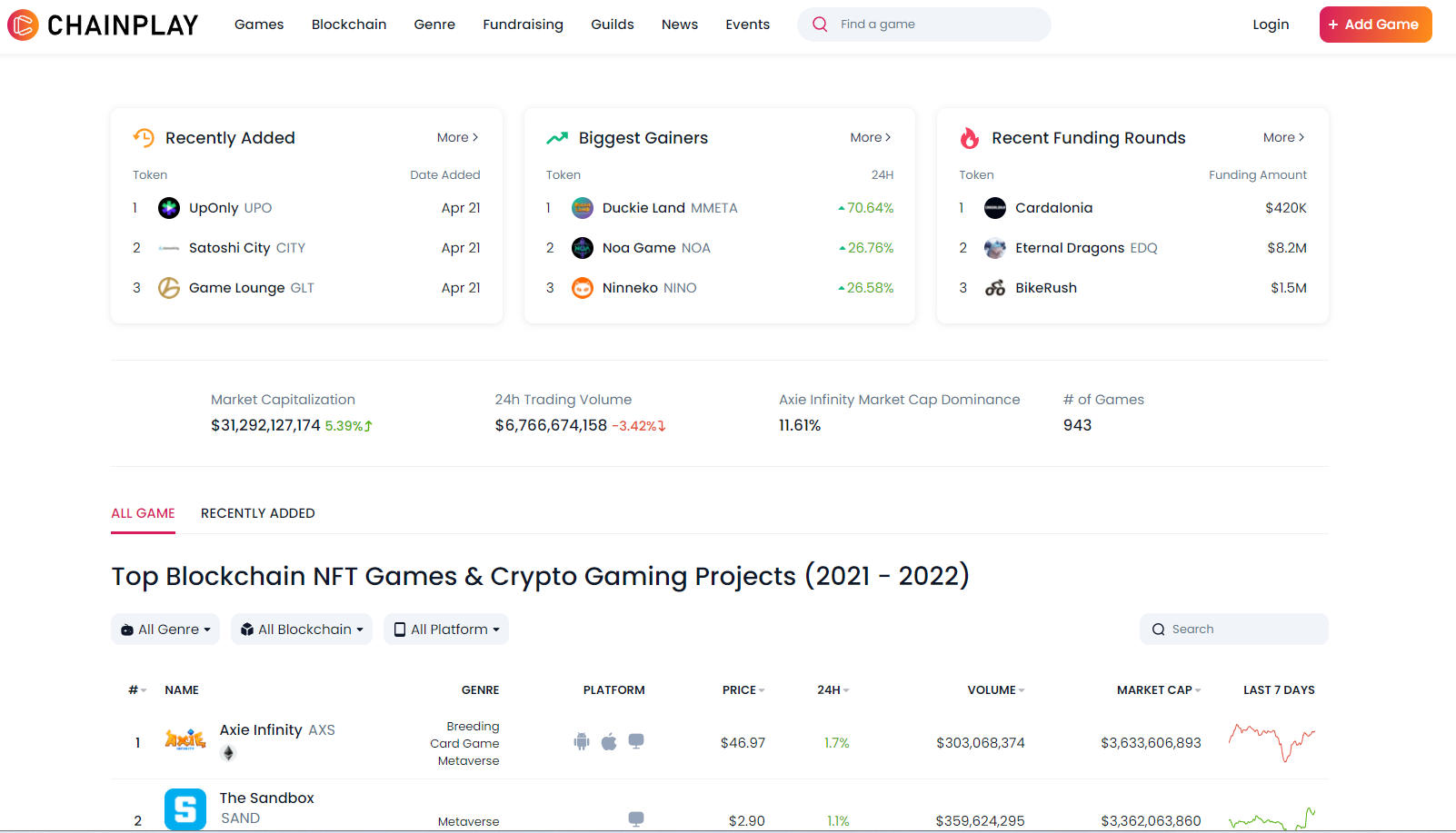Click the table Search input field
The height and width of the screenshot is (833, 1456).
click(x=1234, y=630)
